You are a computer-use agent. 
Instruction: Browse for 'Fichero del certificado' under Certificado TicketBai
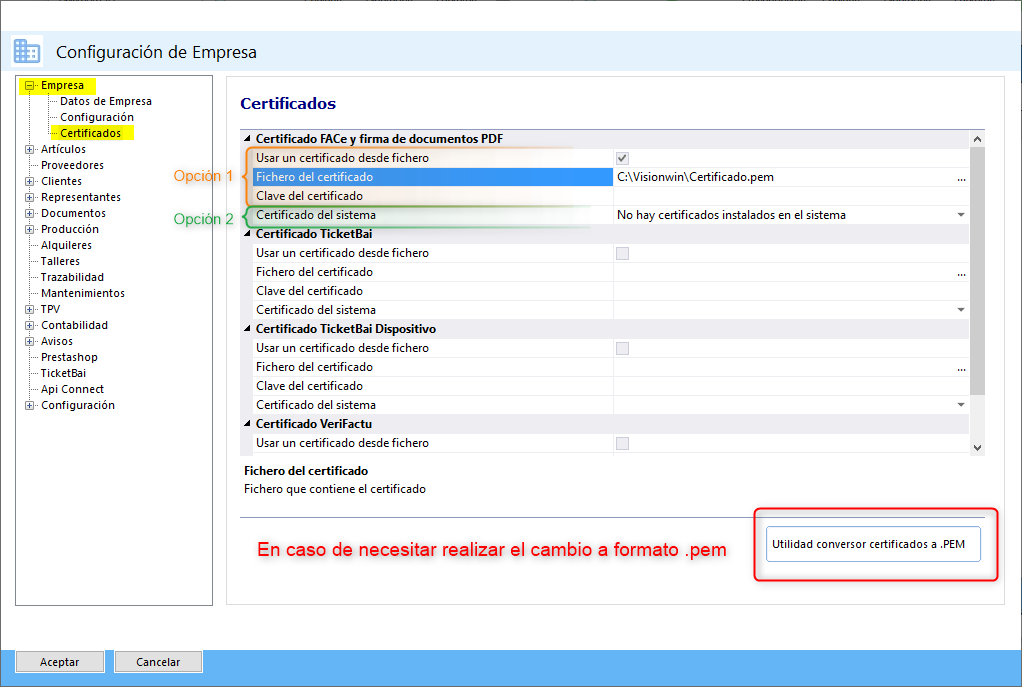961,272
